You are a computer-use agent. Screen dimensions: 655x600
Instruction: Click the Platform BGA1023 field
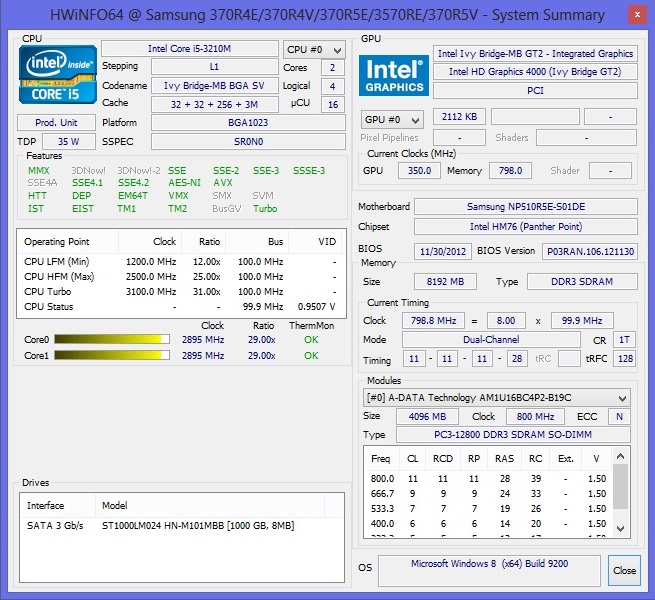(248, 122)
